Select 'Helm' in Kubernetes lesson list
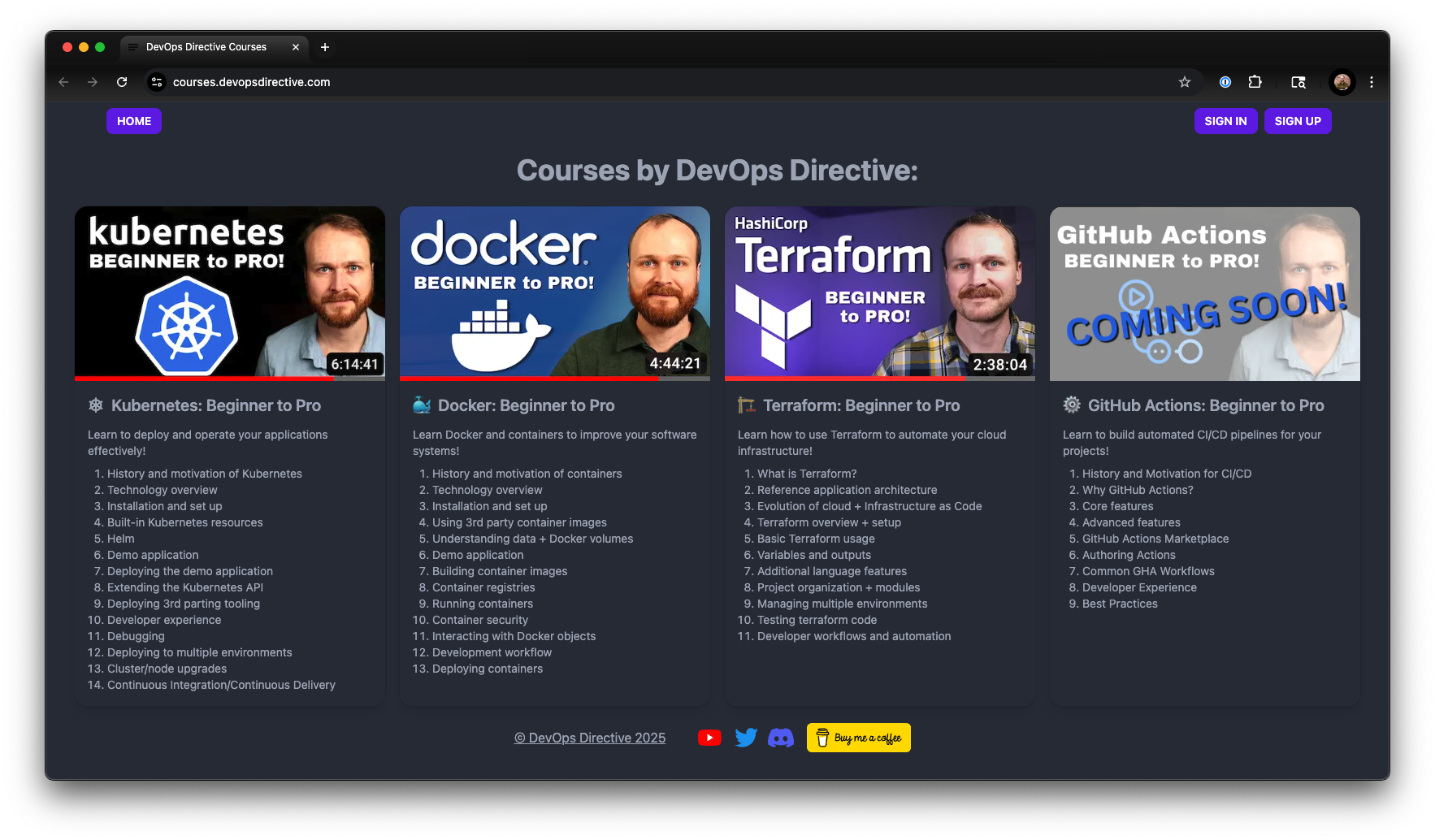Image resolution: width=1435 pixels, height=840 pixels. (x=121, y=539)
